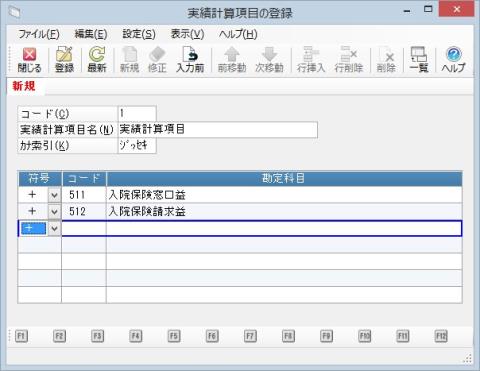Select the cell containing code 512
The image size is (480, 371).
click(84, 211)
